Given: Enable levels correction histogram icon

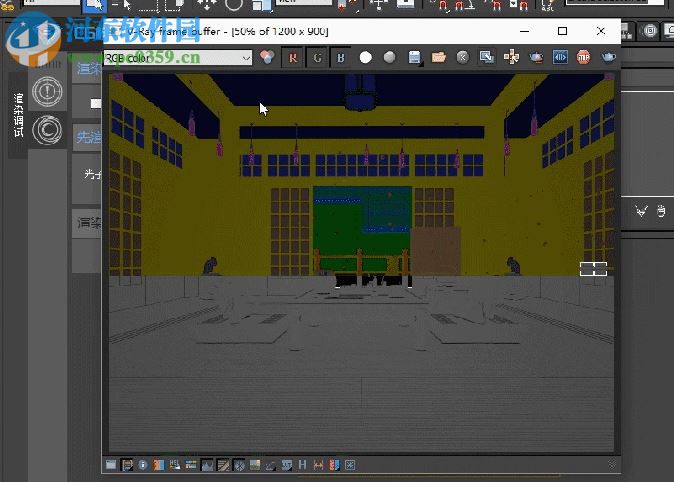Looking at the screenshot, I should (x=207, y=465).
